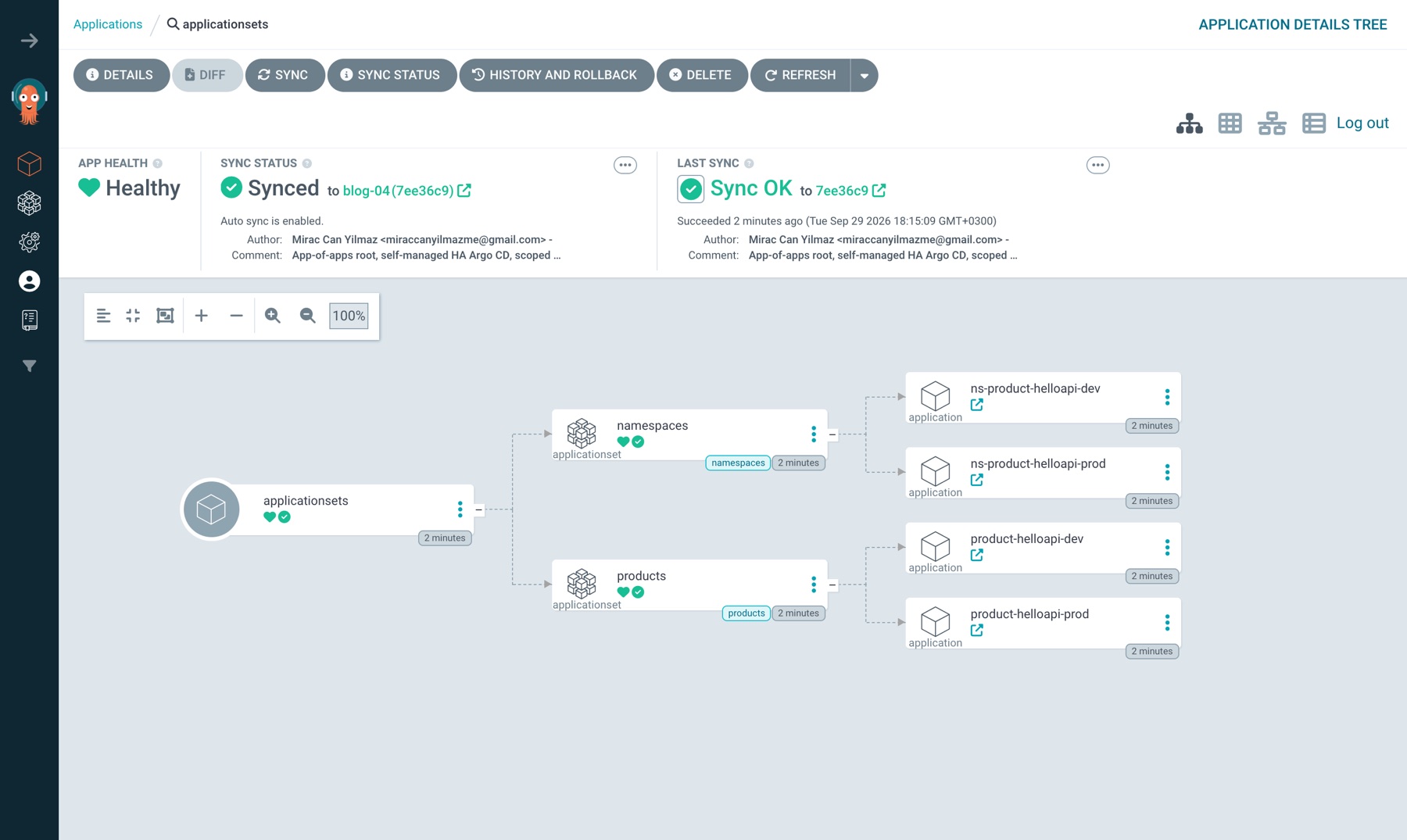Switch to list view icon
This screenshot has height=840, width=1407.
tap(1314, 123)
